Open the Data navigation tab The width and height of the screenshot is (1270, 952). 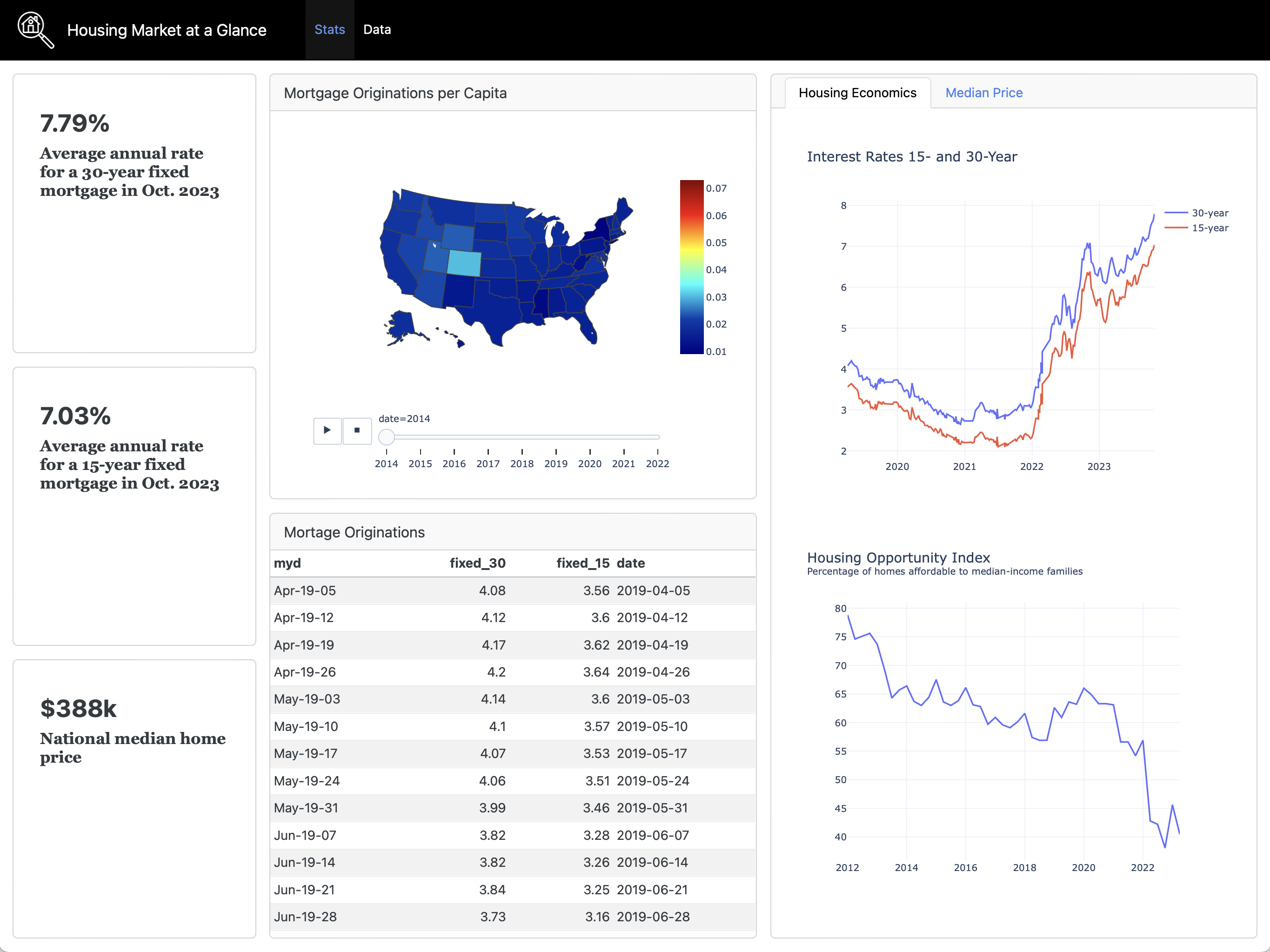pos(377,30)
